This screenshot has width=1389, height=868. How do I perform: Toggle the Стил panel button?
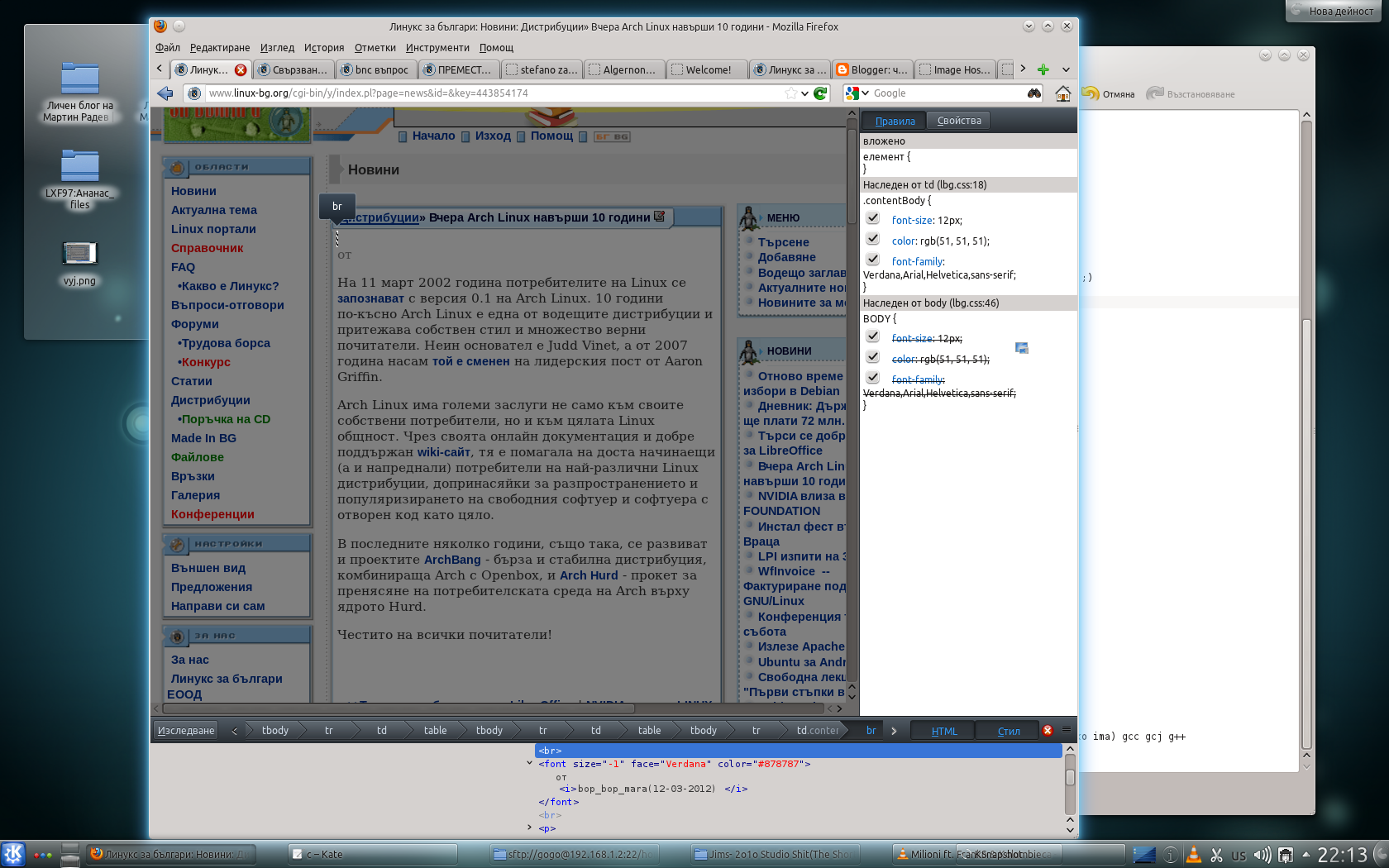pyautogui.click(x=1008, y=731)
